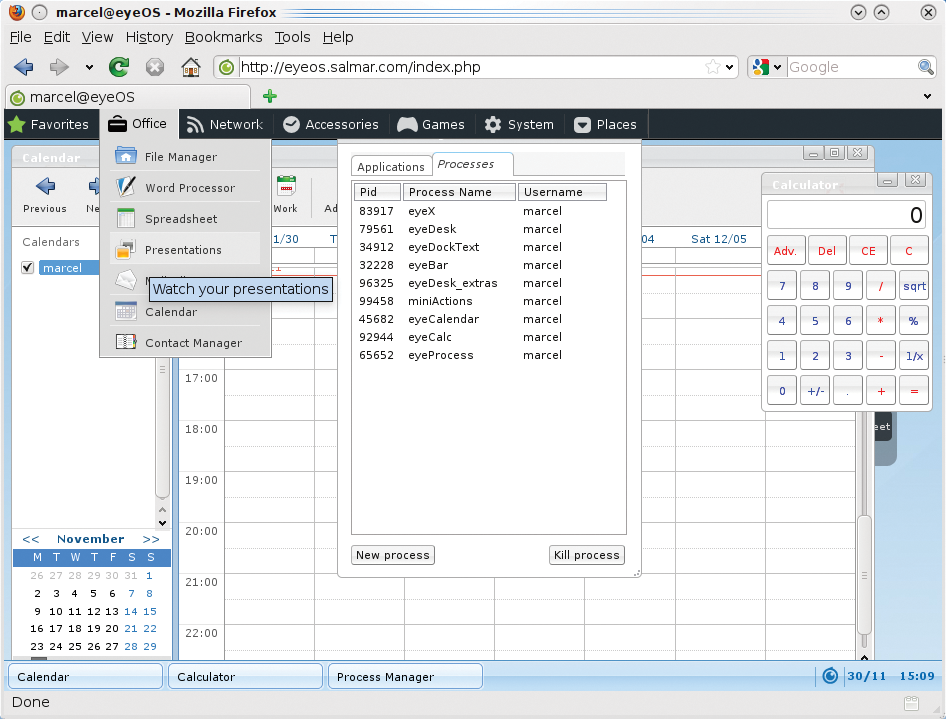
Task: Open the history dropdown next to Forward button
Action: coord(89,68)
